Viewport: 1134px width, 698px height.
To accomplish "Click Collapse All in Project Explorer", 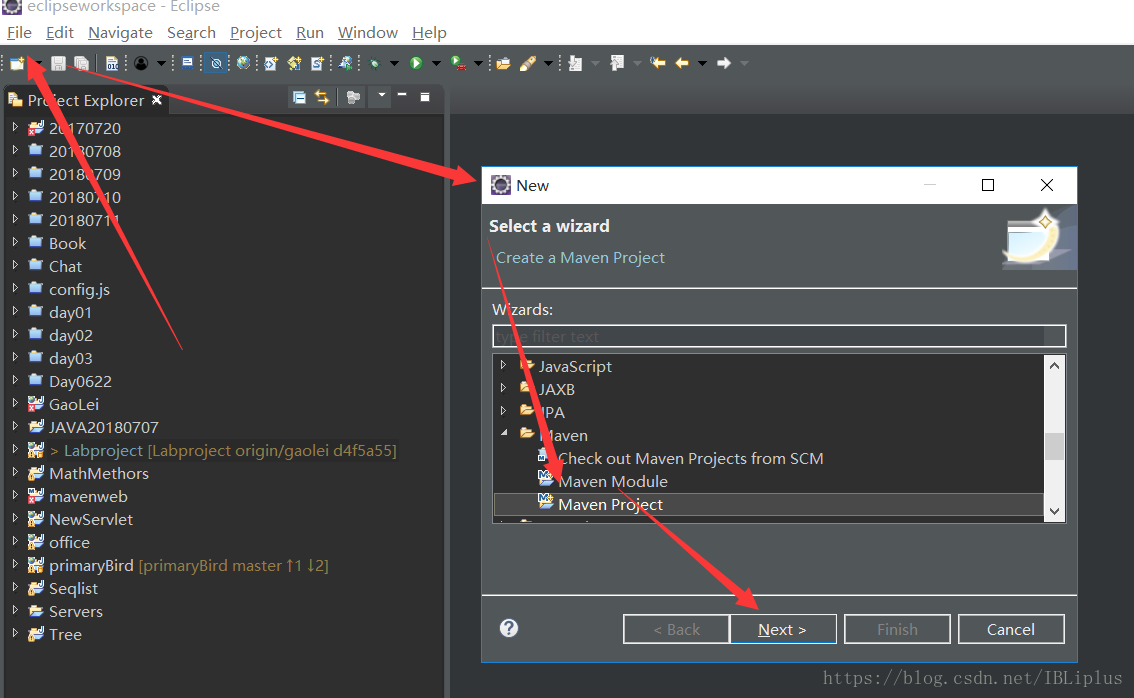I will coord(299,97).
